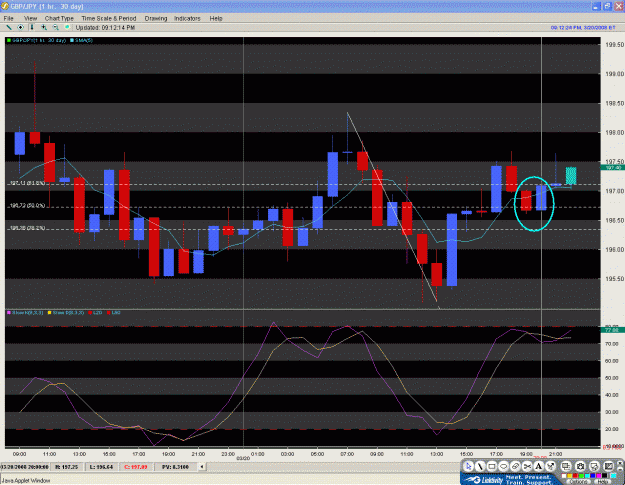
Task: Click the app icon in the title bar
Action: point(5,6)
